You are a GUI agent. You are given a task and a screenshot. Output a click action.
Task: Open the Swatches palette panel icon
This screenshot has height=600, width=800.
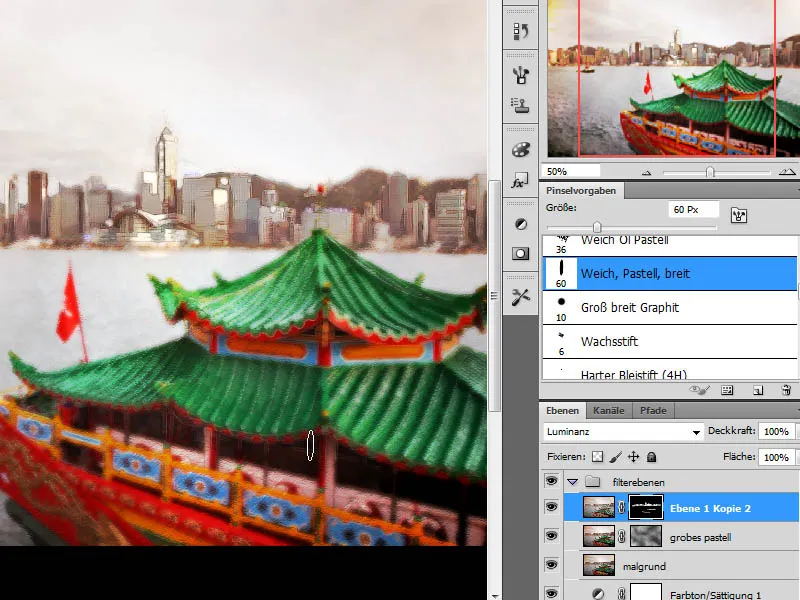coord(520,150)
